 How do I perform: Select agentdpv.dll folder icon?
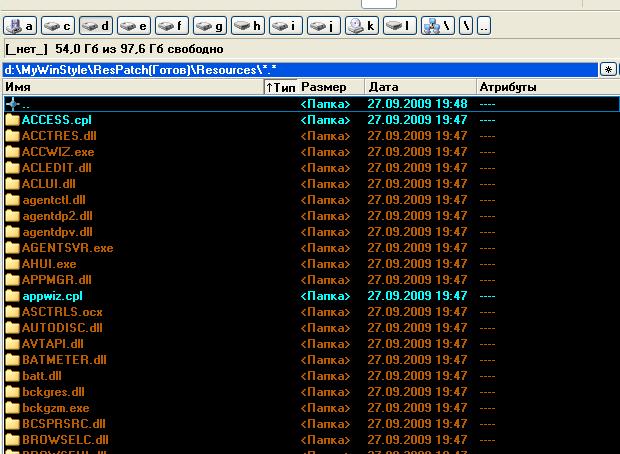[x=13, y=232]
